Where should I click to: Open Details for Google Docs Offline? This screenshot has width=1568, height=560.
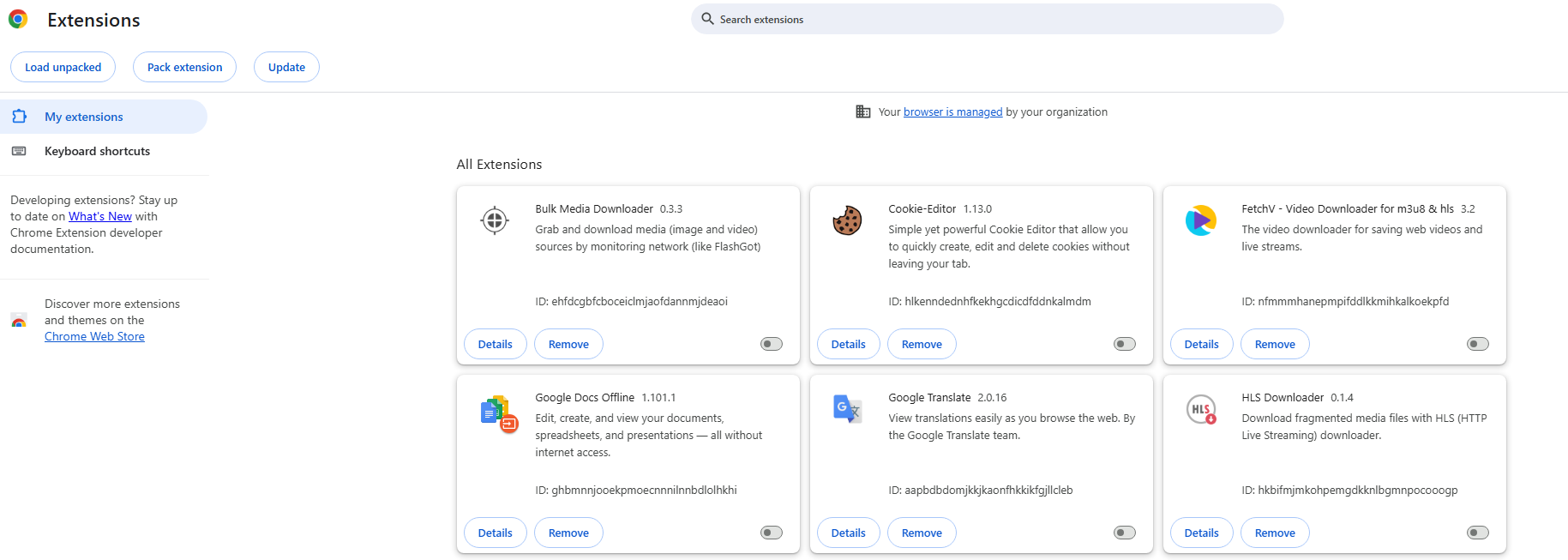tap(496, 533)
